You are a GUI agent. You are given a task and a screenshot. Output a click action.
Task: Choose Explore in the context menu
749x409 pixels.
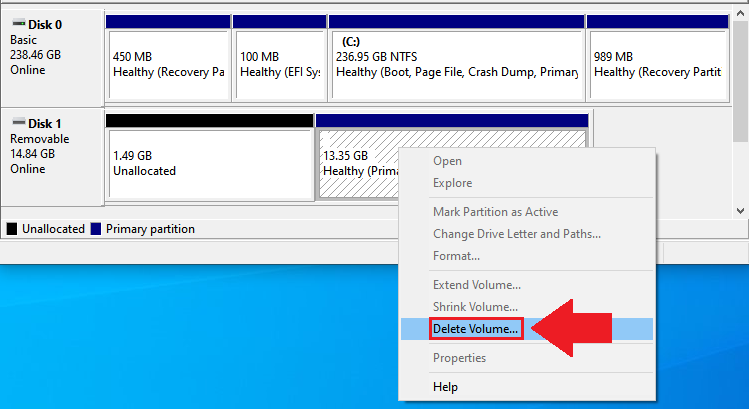526,183
